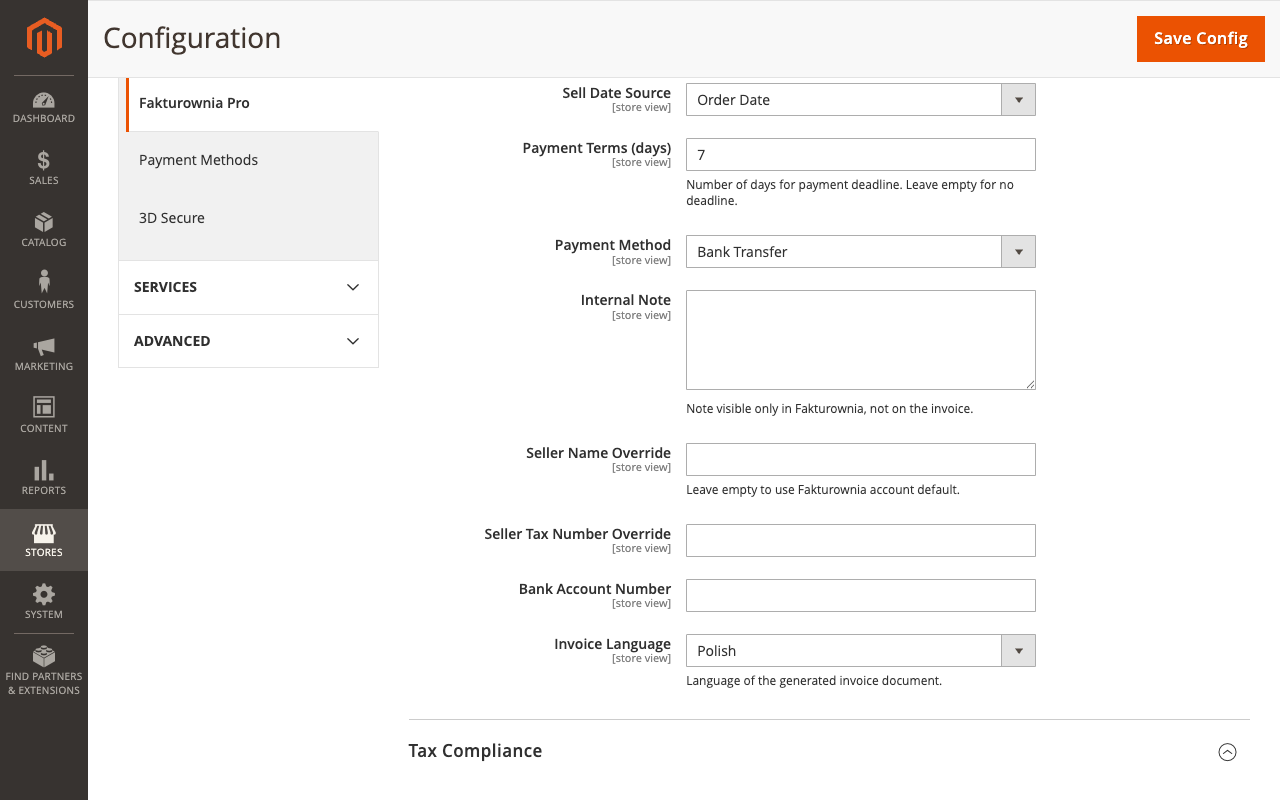Click the Magento logo at the top
The image size is (1280, 800).
pos(43,38)
